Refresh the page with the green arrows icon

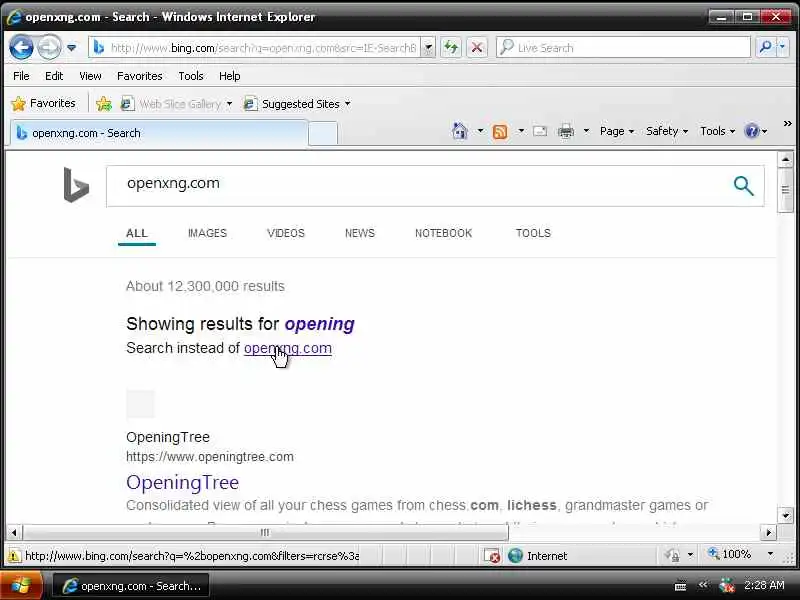point(451,48)
